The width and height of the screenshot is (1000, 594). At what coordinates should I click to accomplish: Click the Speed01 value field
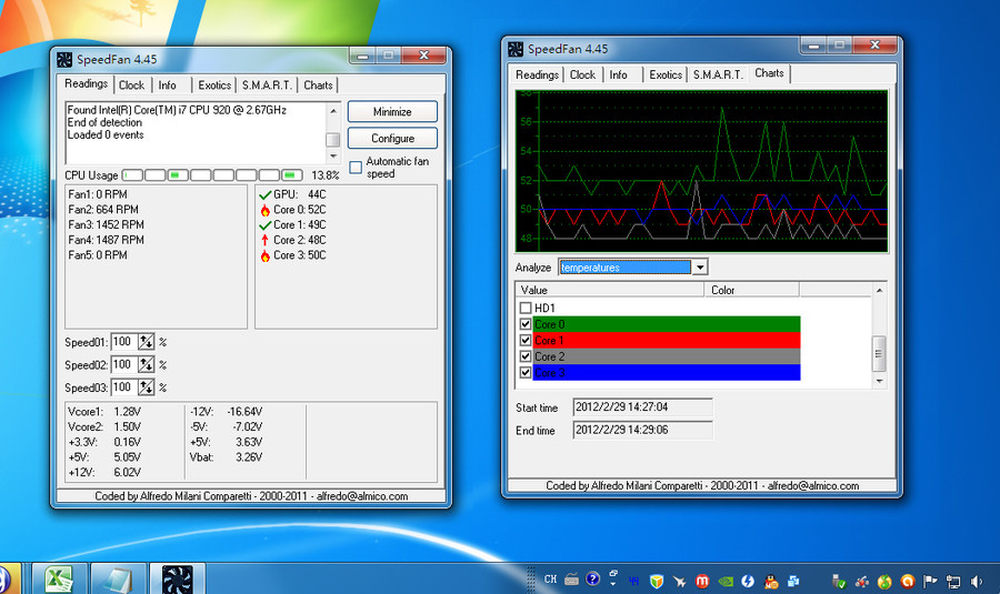click(124, 342)
